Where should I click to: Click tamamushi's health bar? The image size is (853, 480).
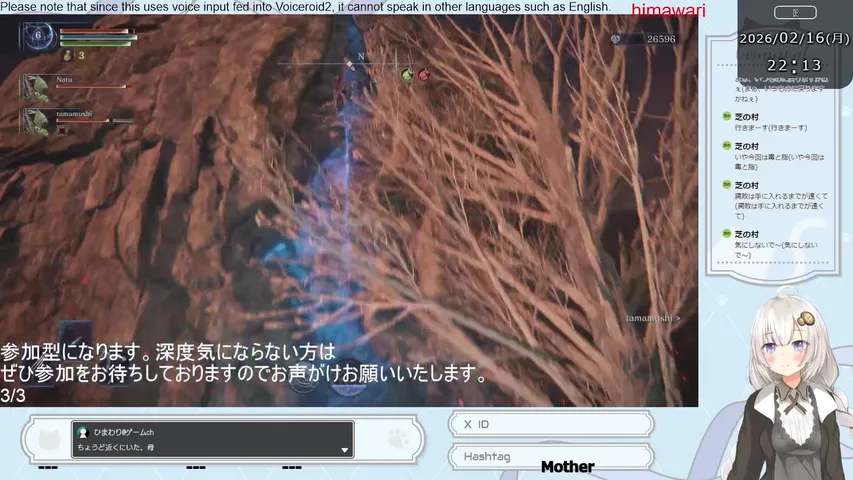(94, 121)
